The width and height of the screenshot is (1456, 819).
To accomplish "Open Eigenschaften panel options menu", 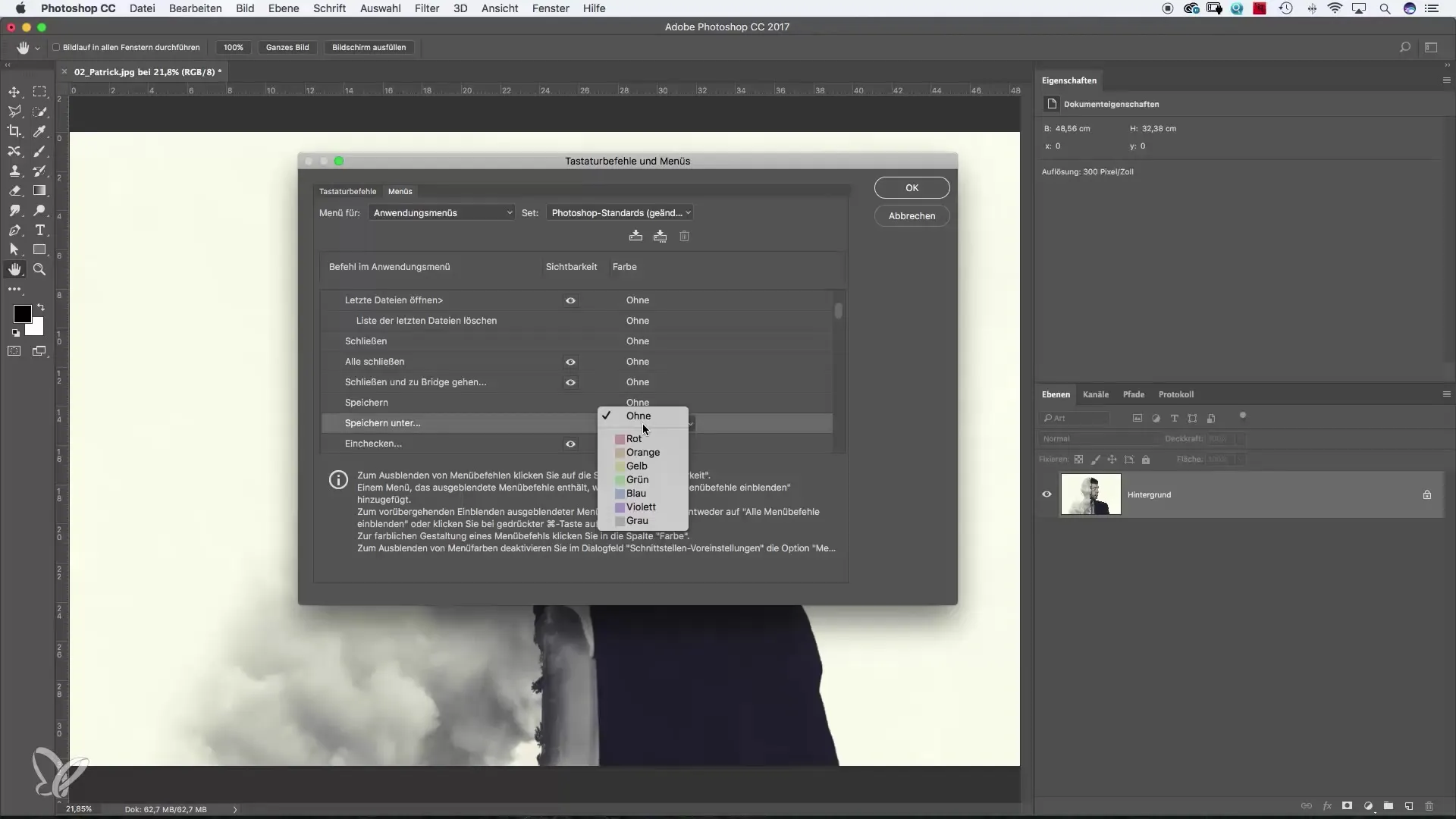I will click(x=1446, y=80).
